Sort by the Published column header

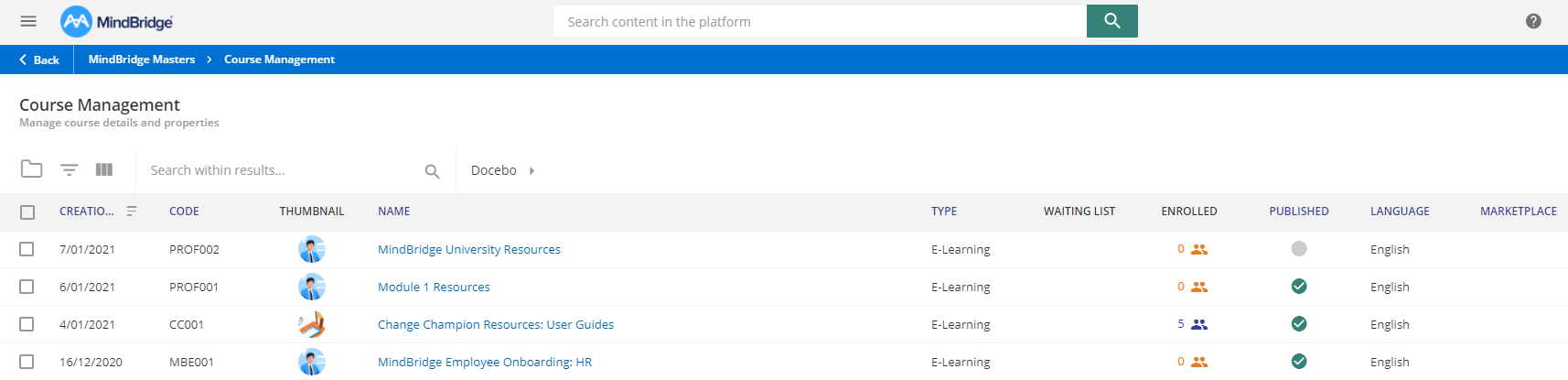tap(1299, 211)
